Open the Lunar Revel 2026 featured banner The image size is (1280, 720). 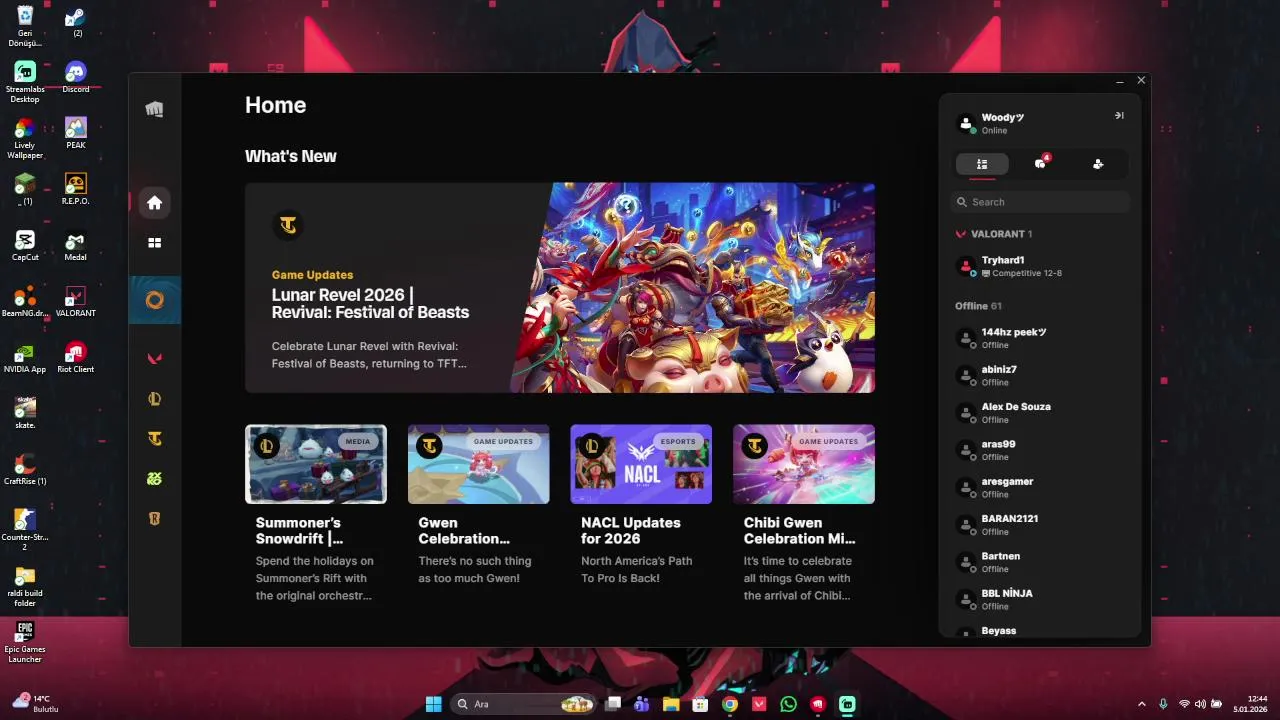coord(560,288)
